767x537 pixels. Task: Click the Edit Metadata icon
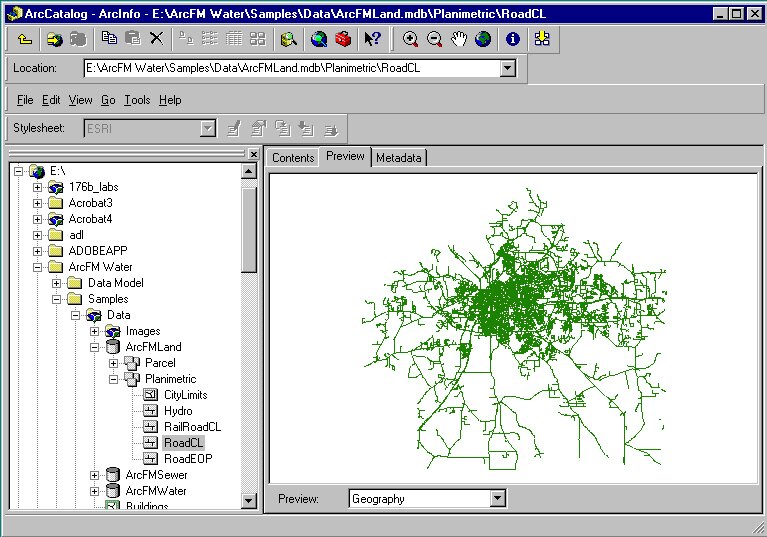point(234,129)
